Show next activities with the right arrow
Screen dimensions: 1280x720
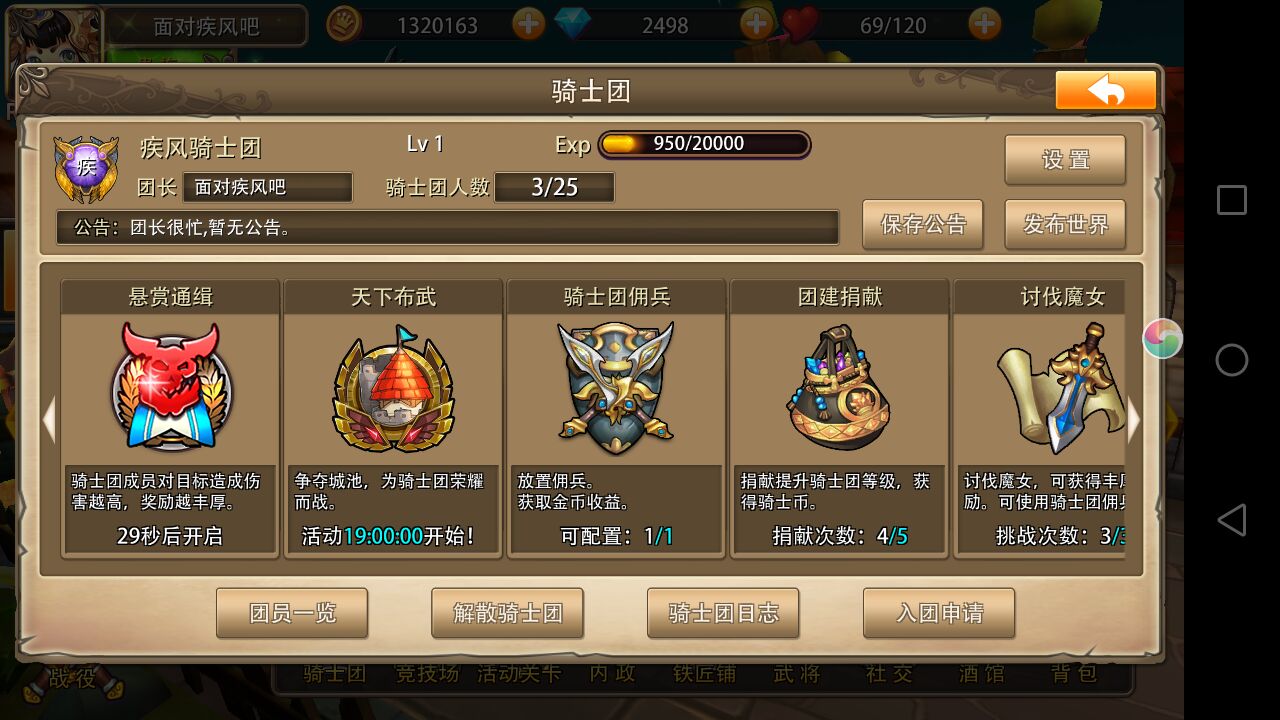[x=1133, y=420]
